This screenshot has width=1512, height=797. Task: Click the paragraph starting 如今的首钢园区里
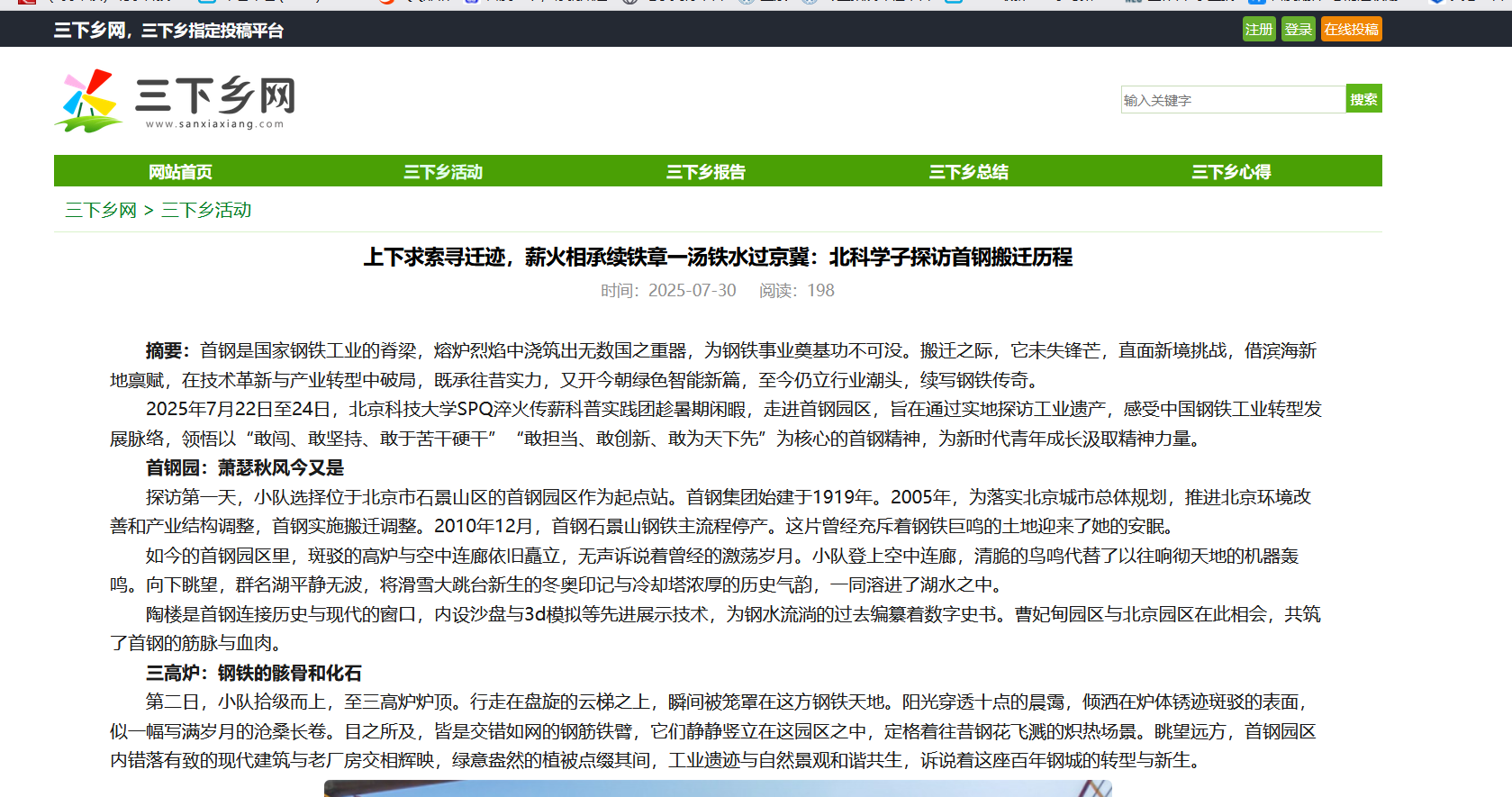pos(704,570)
